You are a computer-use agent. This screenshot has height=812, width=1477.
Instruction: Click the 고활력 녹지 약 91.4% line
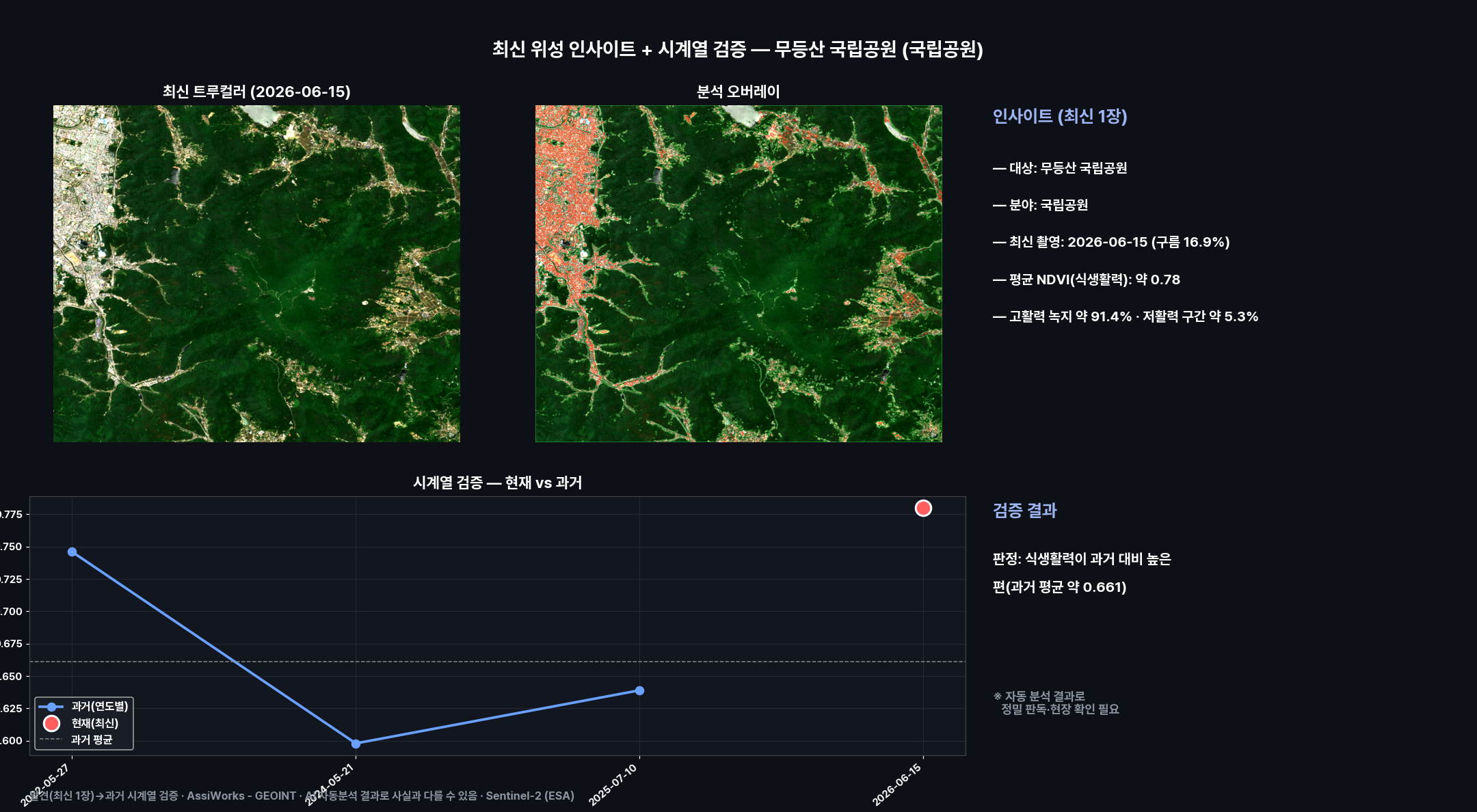tap(1126, 316)
